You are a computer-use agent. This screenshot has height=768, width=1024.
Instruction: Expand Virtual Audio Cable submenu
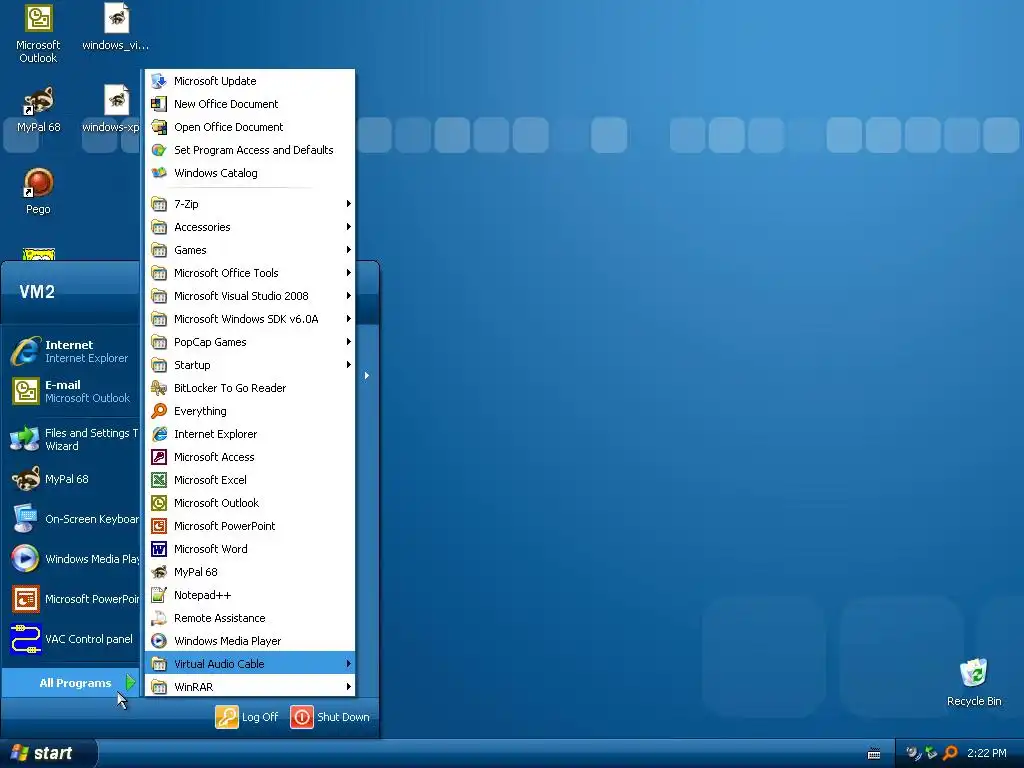(249, 664)
